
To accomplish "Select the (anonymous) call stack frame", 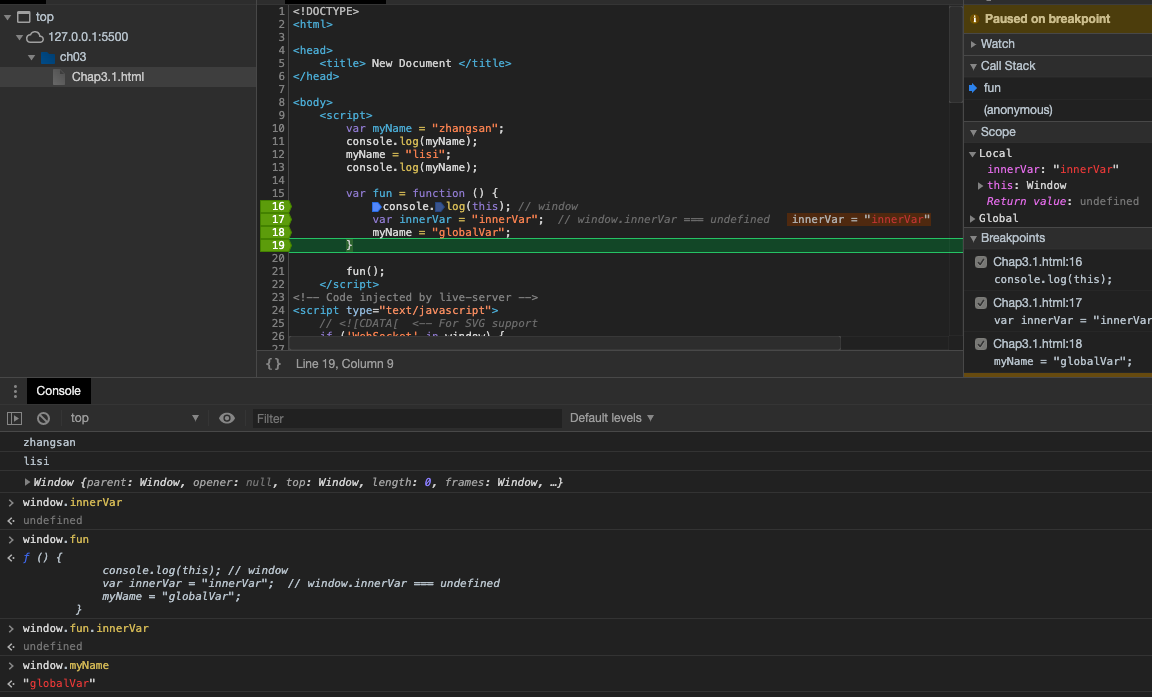I will (x=1018, y=110).
